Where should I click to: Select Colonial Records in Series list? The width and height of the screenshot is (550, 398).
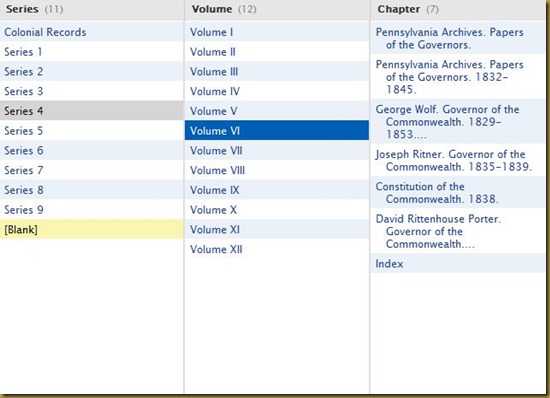92,32
